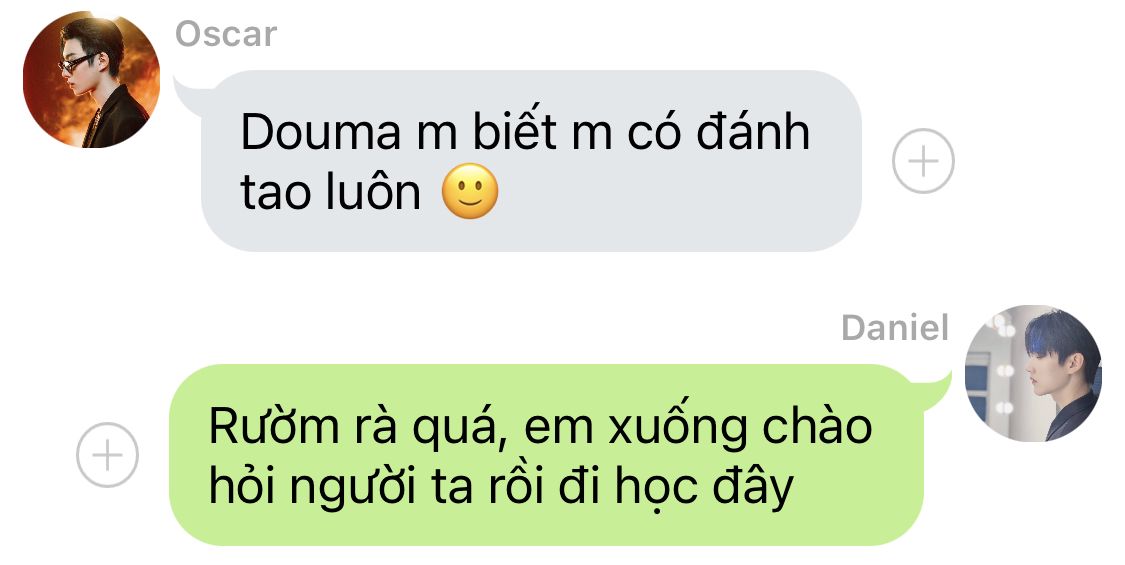Select the Oscar sender name label
The image size is (1125, 565).
[x=226, y=34]
